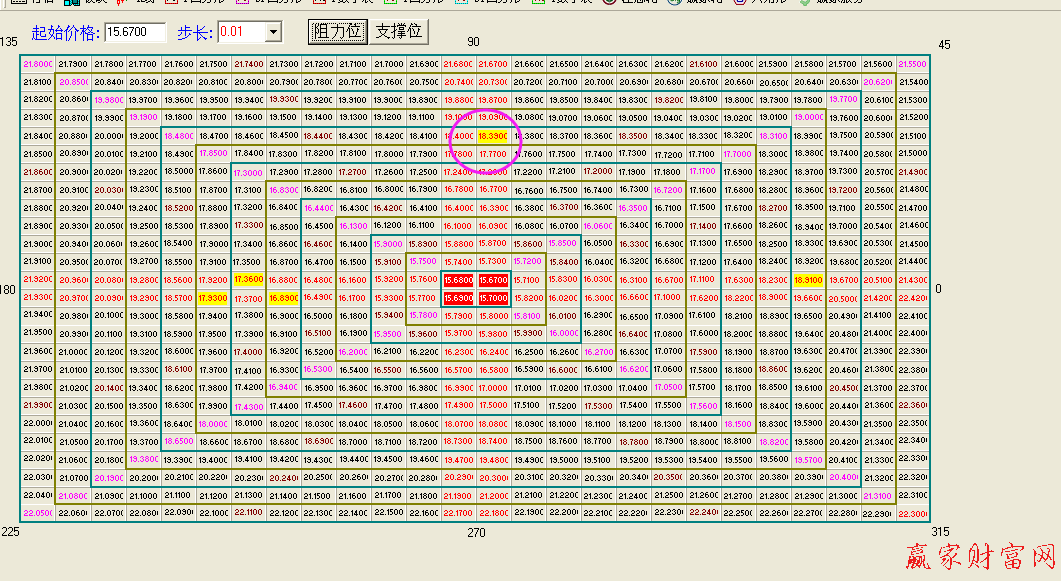
Task: Select the red center cell 15.6800
Action: (458, 280)
